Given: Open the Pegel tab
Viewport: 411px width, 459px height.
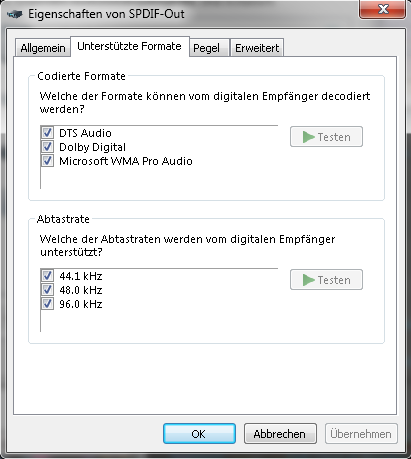Looking at the screenshot, I should 209,48.
